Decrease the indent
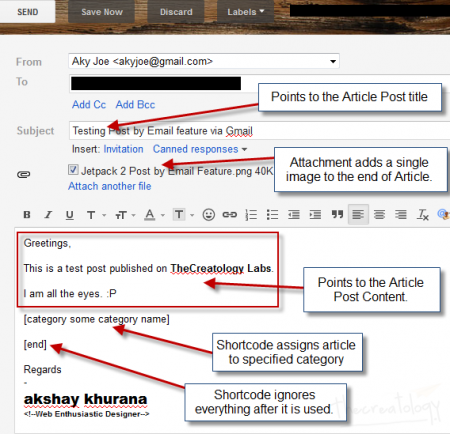 coord(294,215)
